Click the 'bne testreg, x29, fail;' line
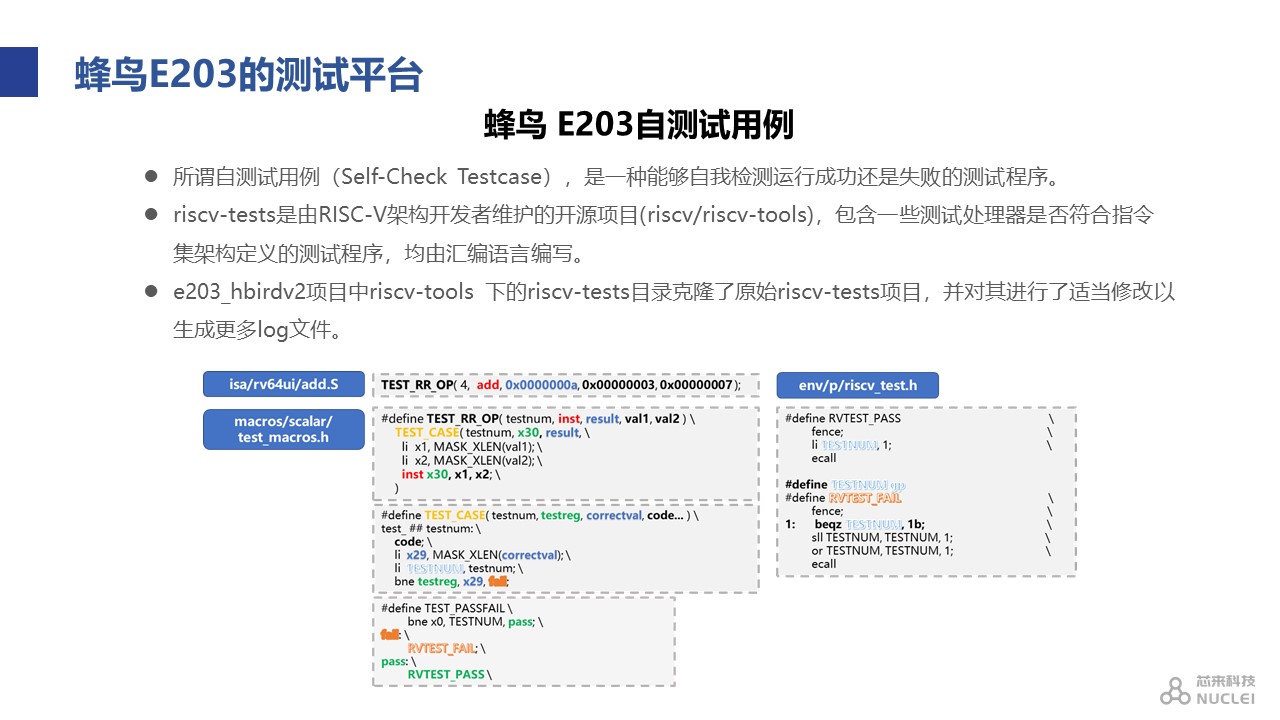 point(452,581)
